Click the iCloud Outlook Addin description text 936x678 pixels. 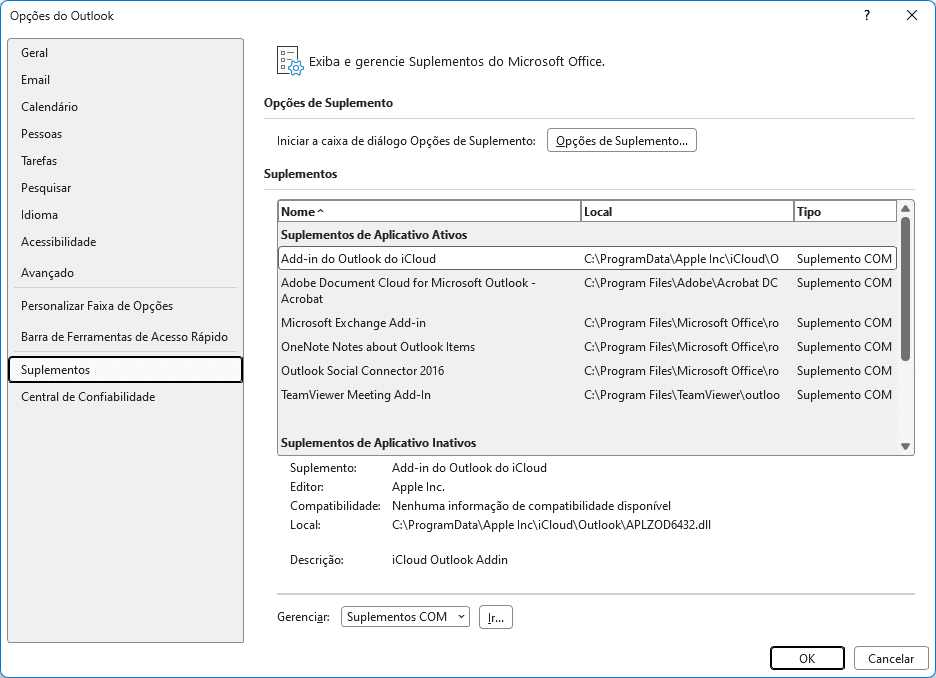click(x=449, y=560)
